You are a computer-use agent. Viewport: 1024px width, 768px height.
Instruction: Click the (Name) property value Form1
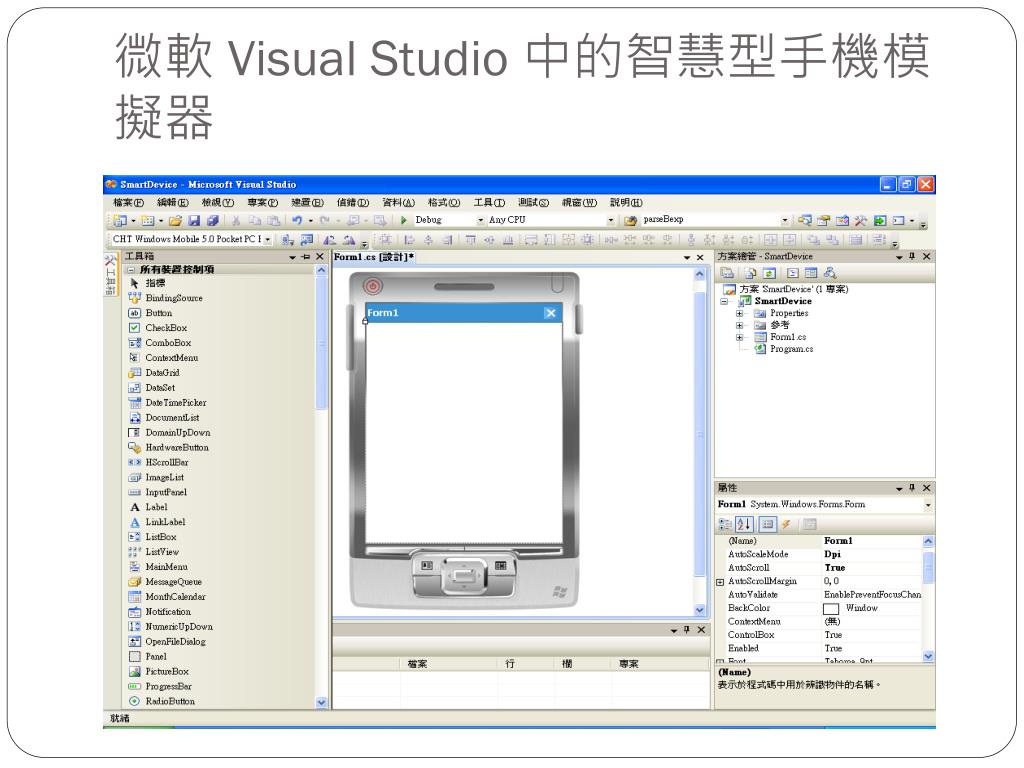[x=839, y=541]
